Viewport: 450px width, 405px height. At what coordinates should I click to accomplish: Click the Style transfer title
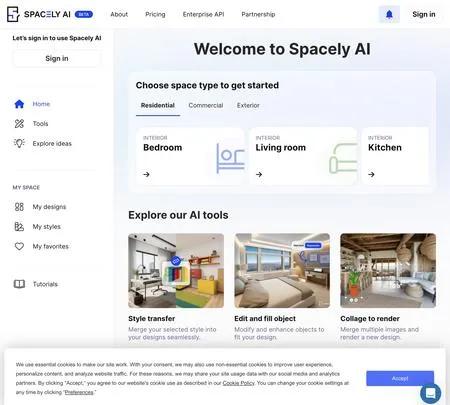[152, 318]
